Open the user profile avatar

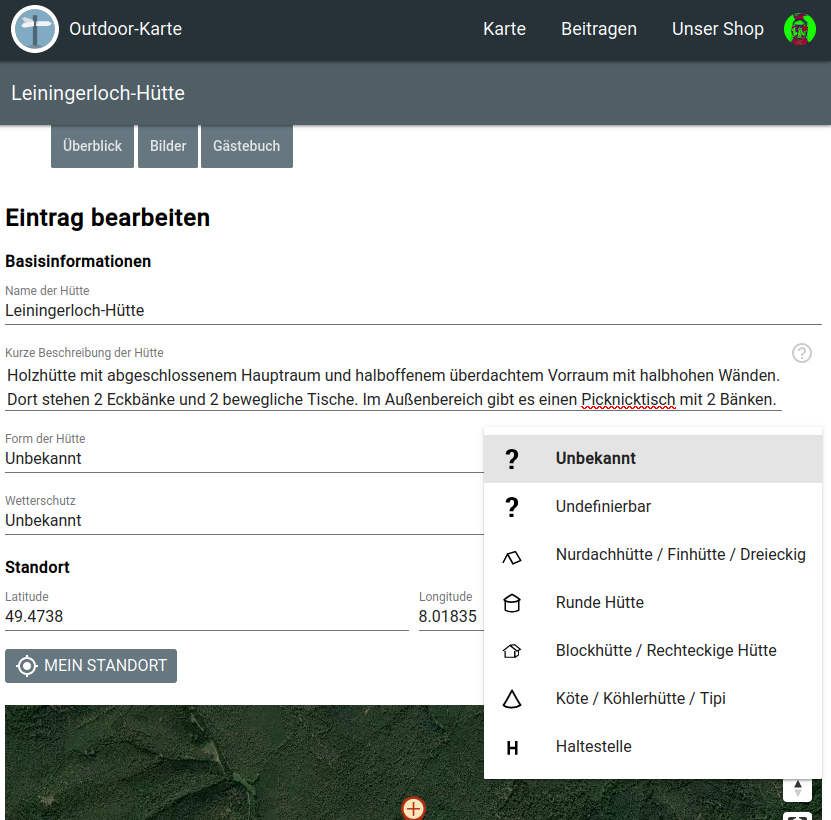(799, 29)
